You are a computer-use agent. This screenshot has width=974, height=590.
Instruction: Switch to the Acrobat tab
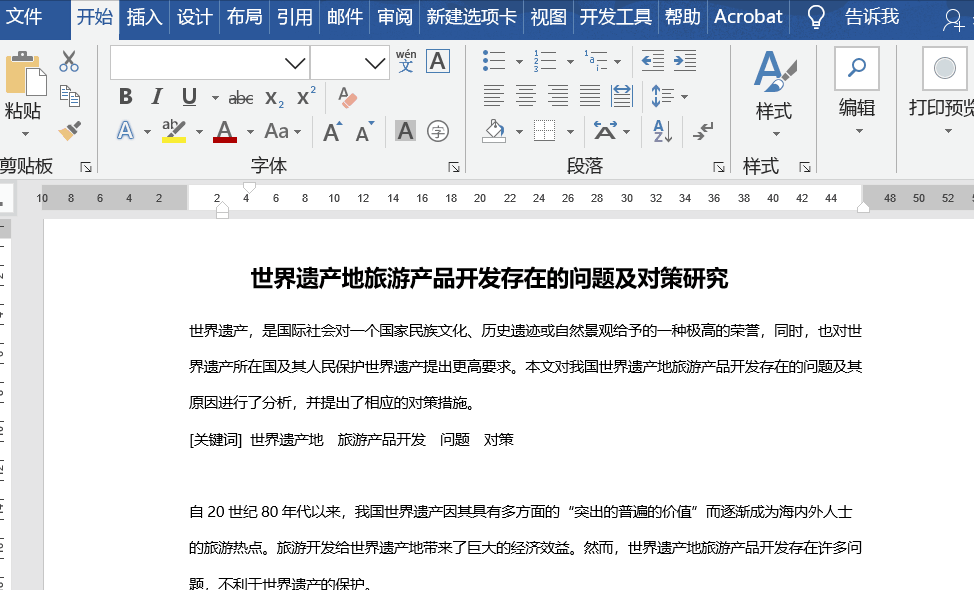pyautogui.click(x=748, y=17)
